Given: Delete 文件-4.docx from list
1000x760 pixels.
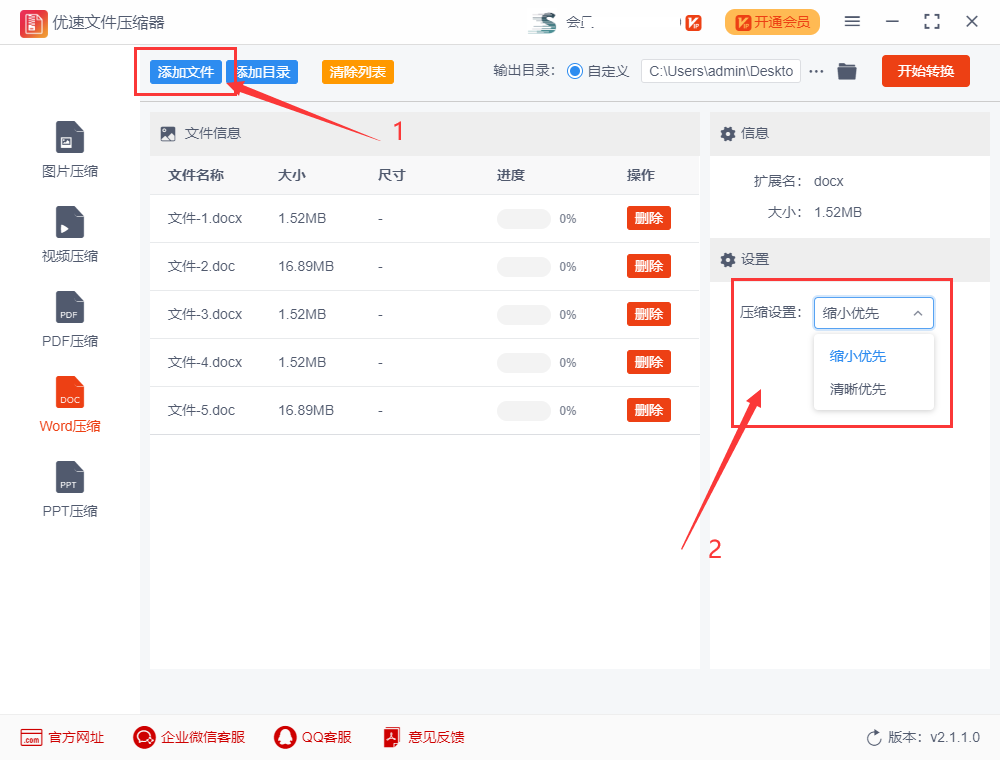Looking at the screenshot, I should click(649, 362).
